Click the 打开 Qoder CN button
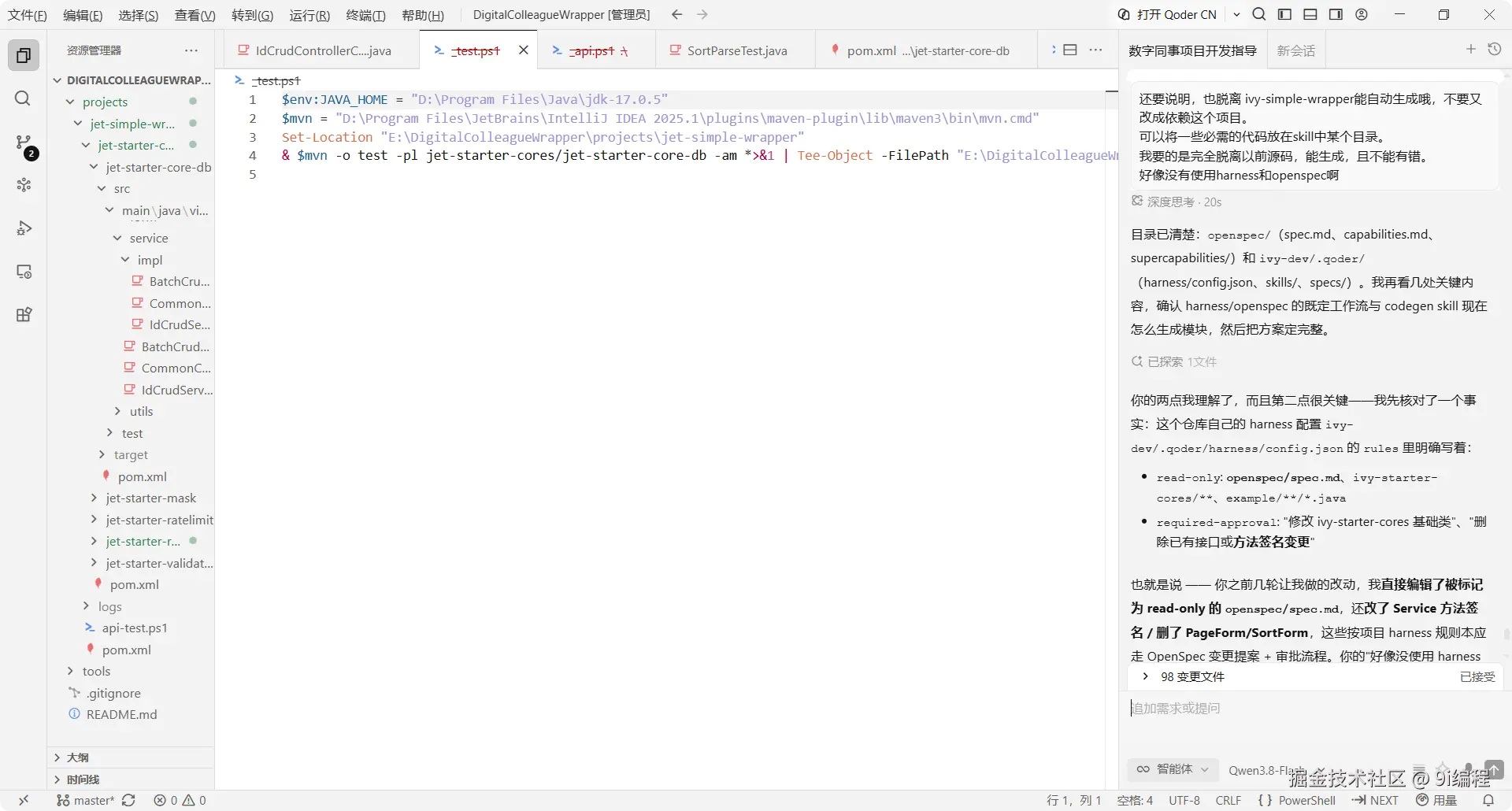 point(1167,14)
